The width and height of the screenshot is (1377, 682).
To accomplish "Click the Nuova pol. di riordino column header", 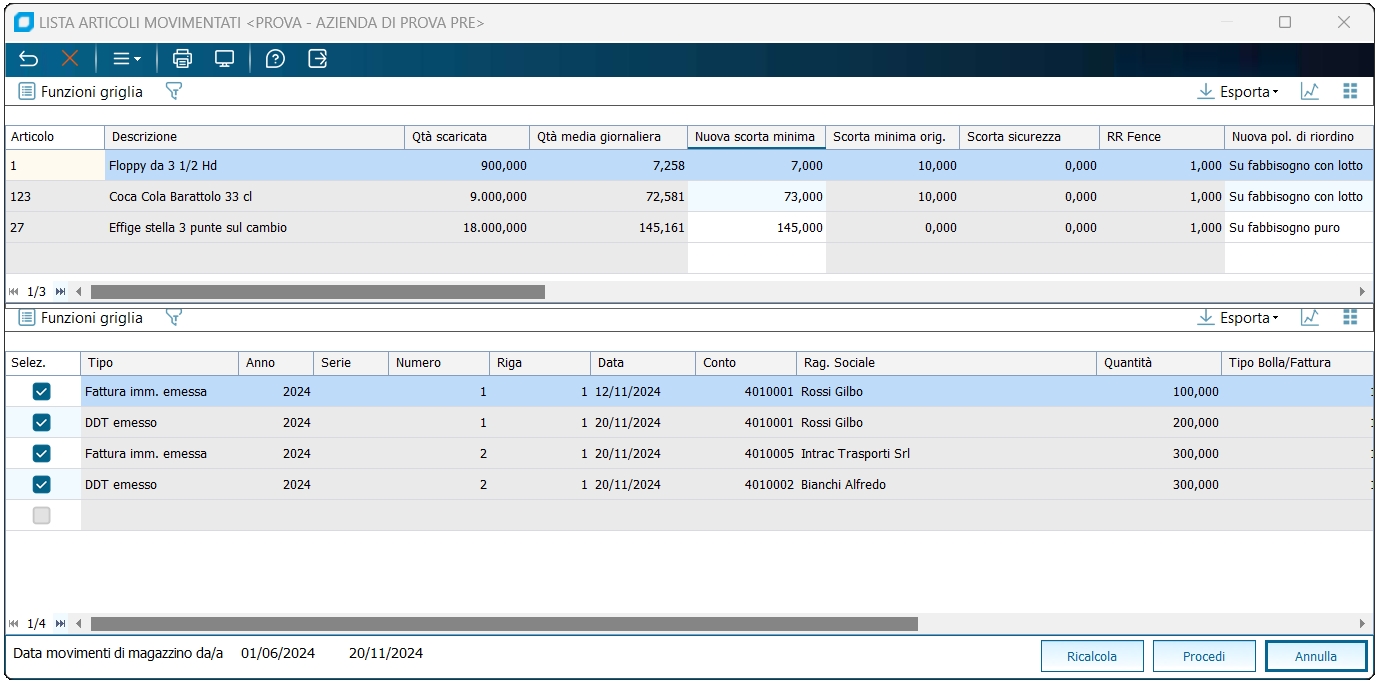I will pyautogui.click(x=1298, y=137).
